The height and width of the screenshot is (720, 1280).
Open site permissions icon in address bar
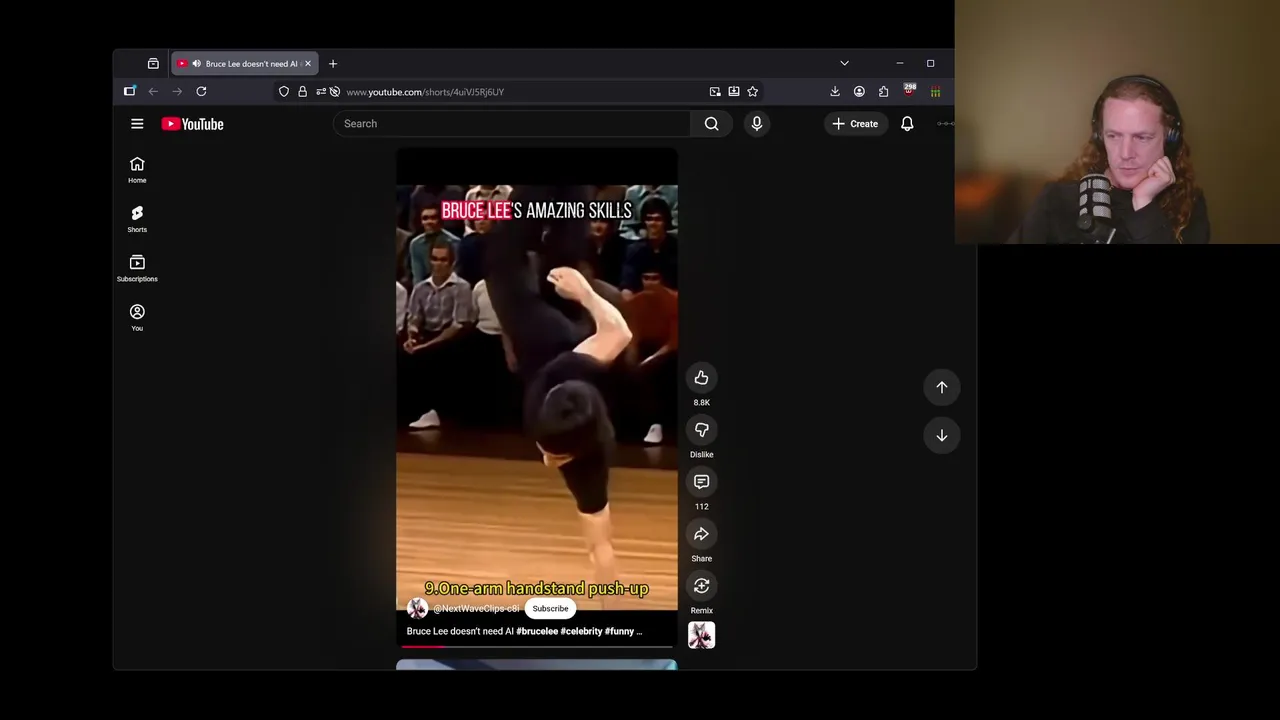coord(320,92)
